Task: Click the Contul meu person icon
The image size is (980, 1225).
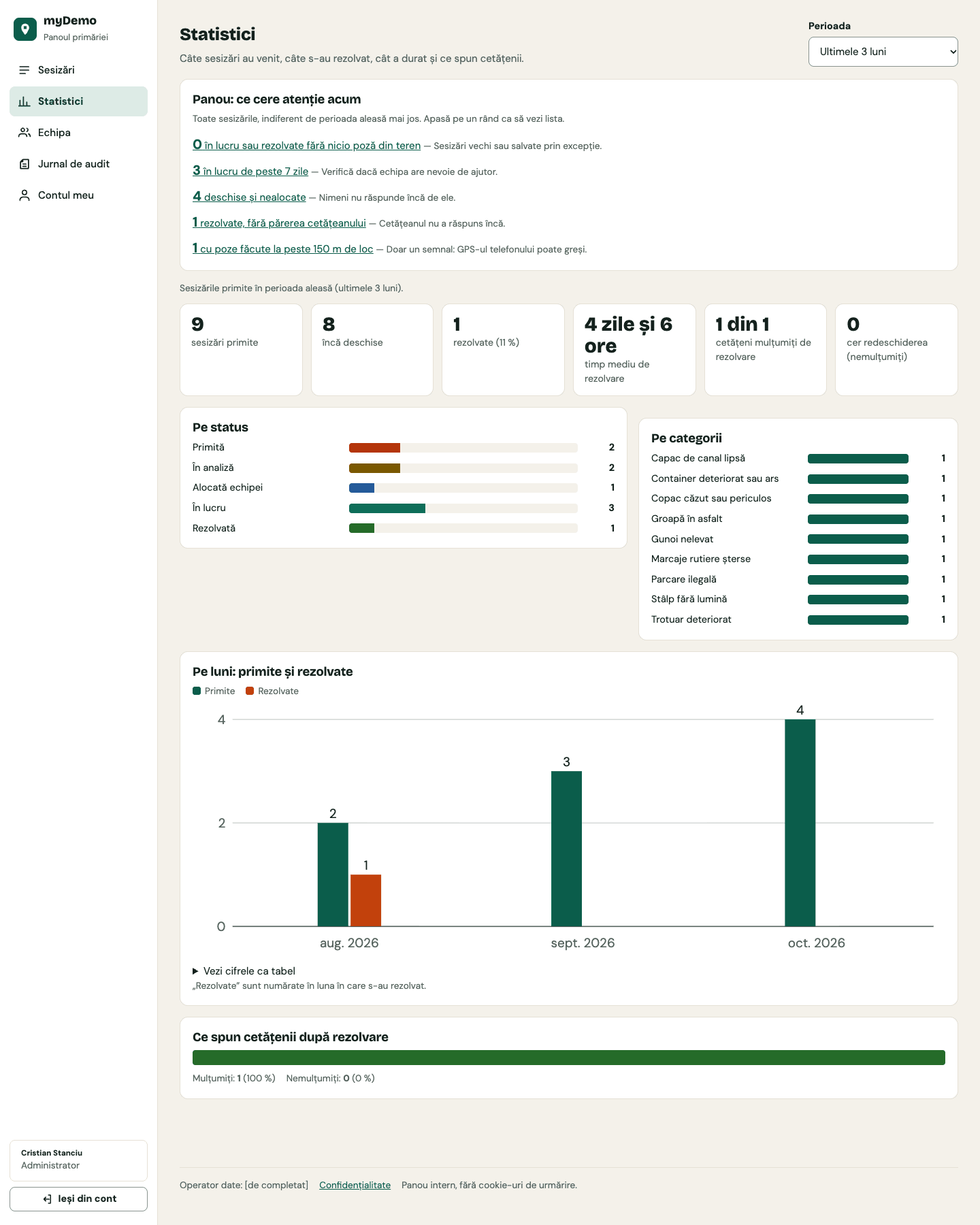Action: click(24, 195)
